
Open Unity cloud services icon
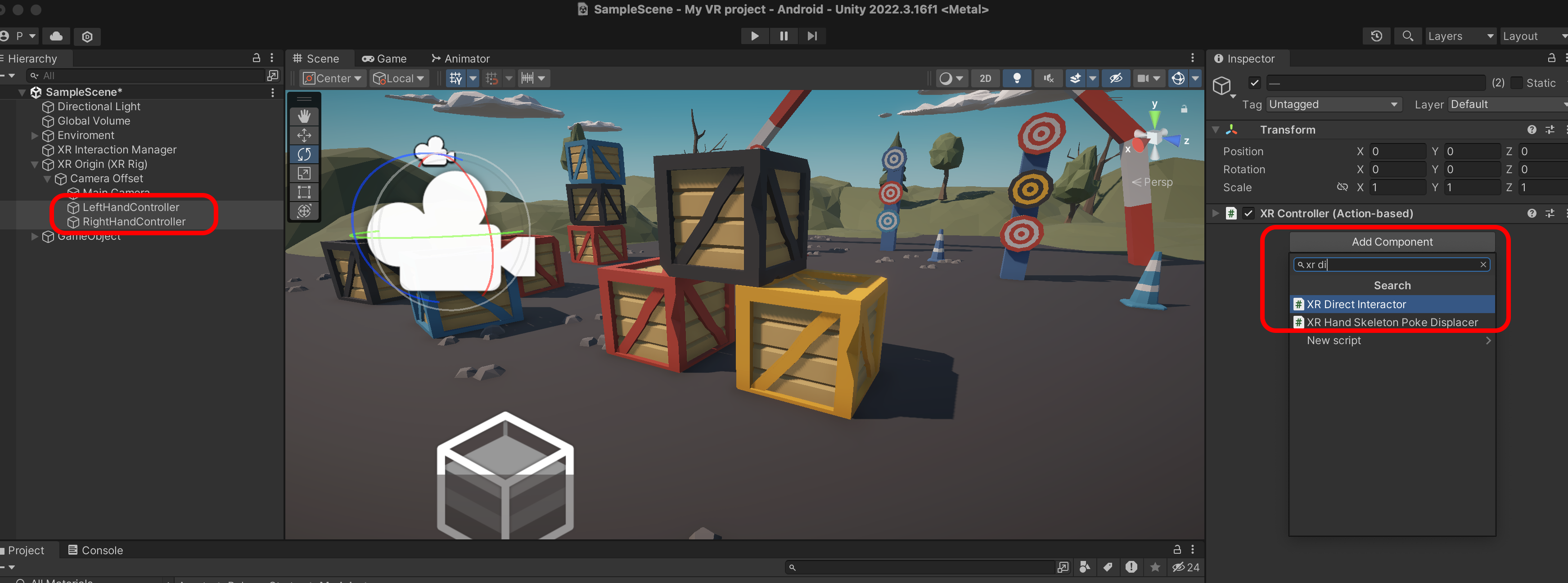(x=56, y=36)
